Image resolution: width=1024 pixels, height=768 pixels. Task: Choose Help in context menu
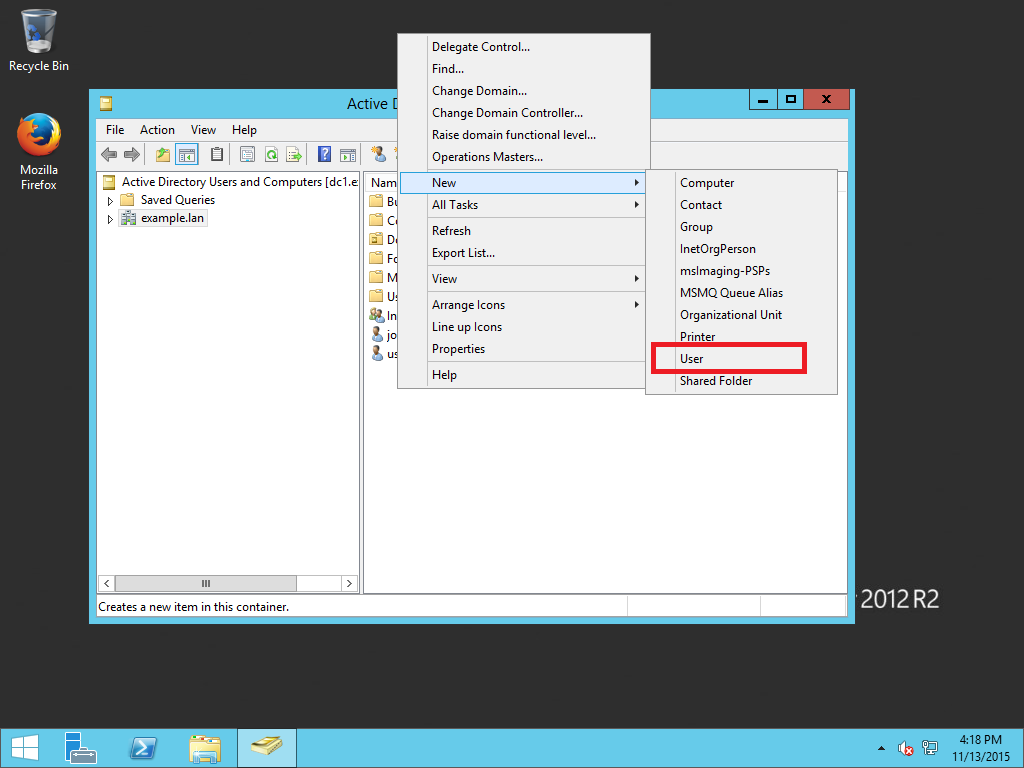click(522, 375)
